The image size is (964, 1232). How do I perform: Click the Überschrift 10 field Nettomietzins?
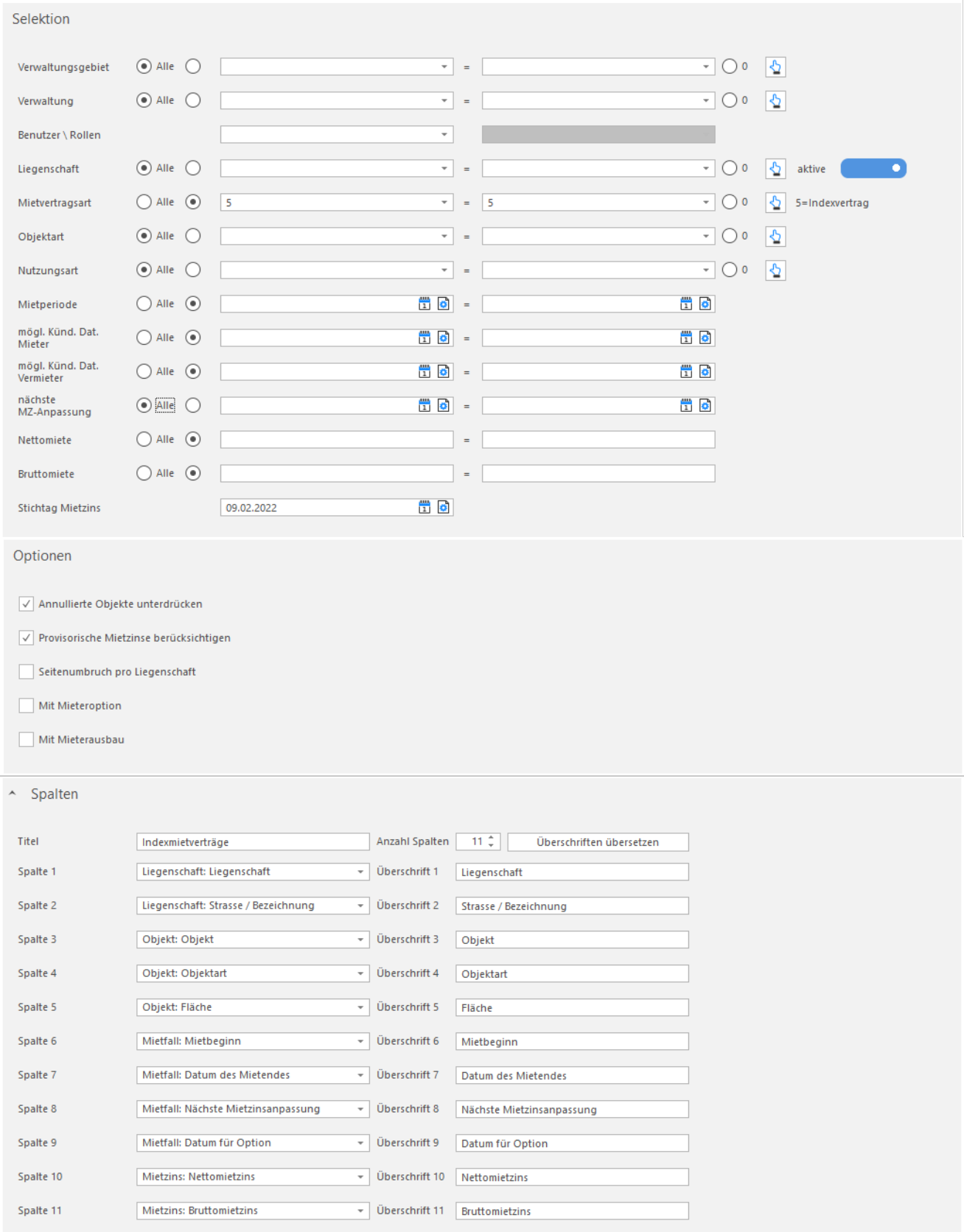coord(572,1177)
